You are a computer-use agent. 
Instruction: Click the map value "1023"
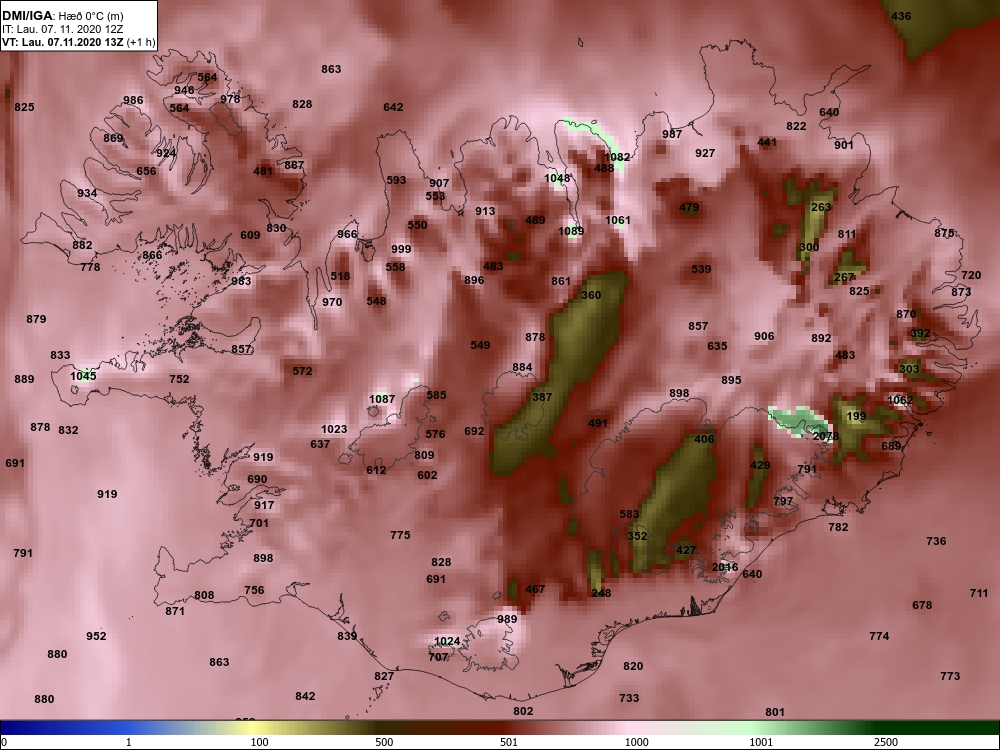click(334, 429)
